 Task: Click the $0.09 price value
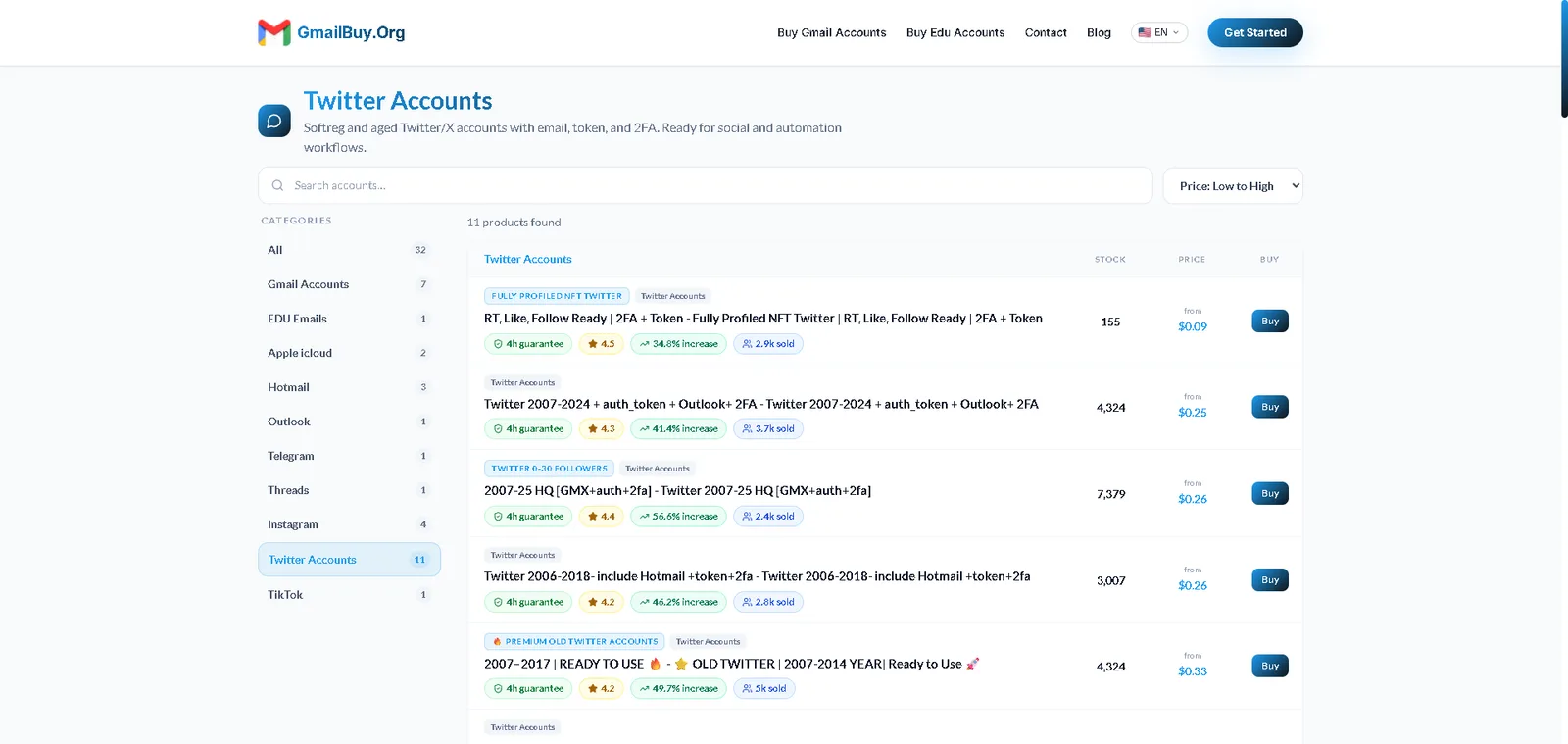coord(1193,326)
